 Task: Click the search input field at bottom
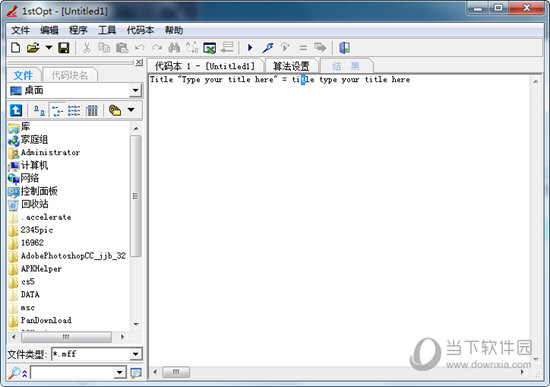point(73,373)
